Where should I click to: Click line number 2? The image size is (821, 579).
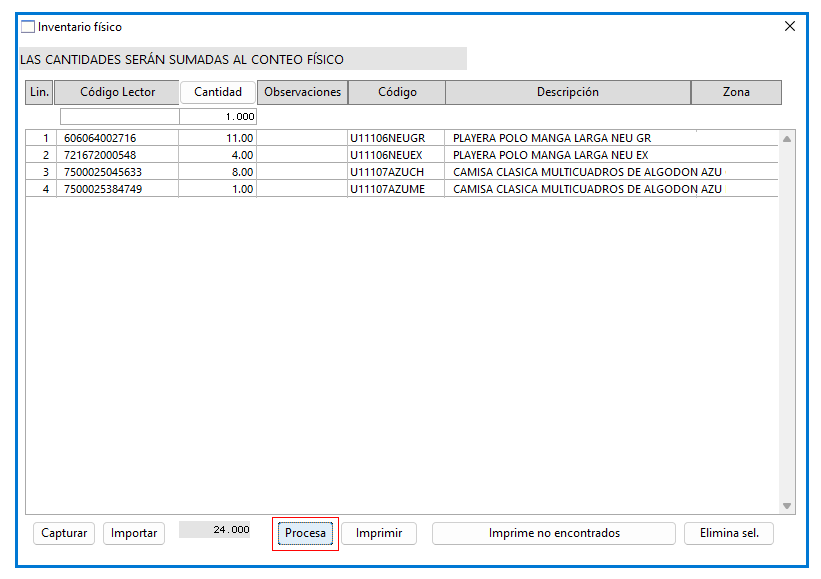[x=46, y=155]
